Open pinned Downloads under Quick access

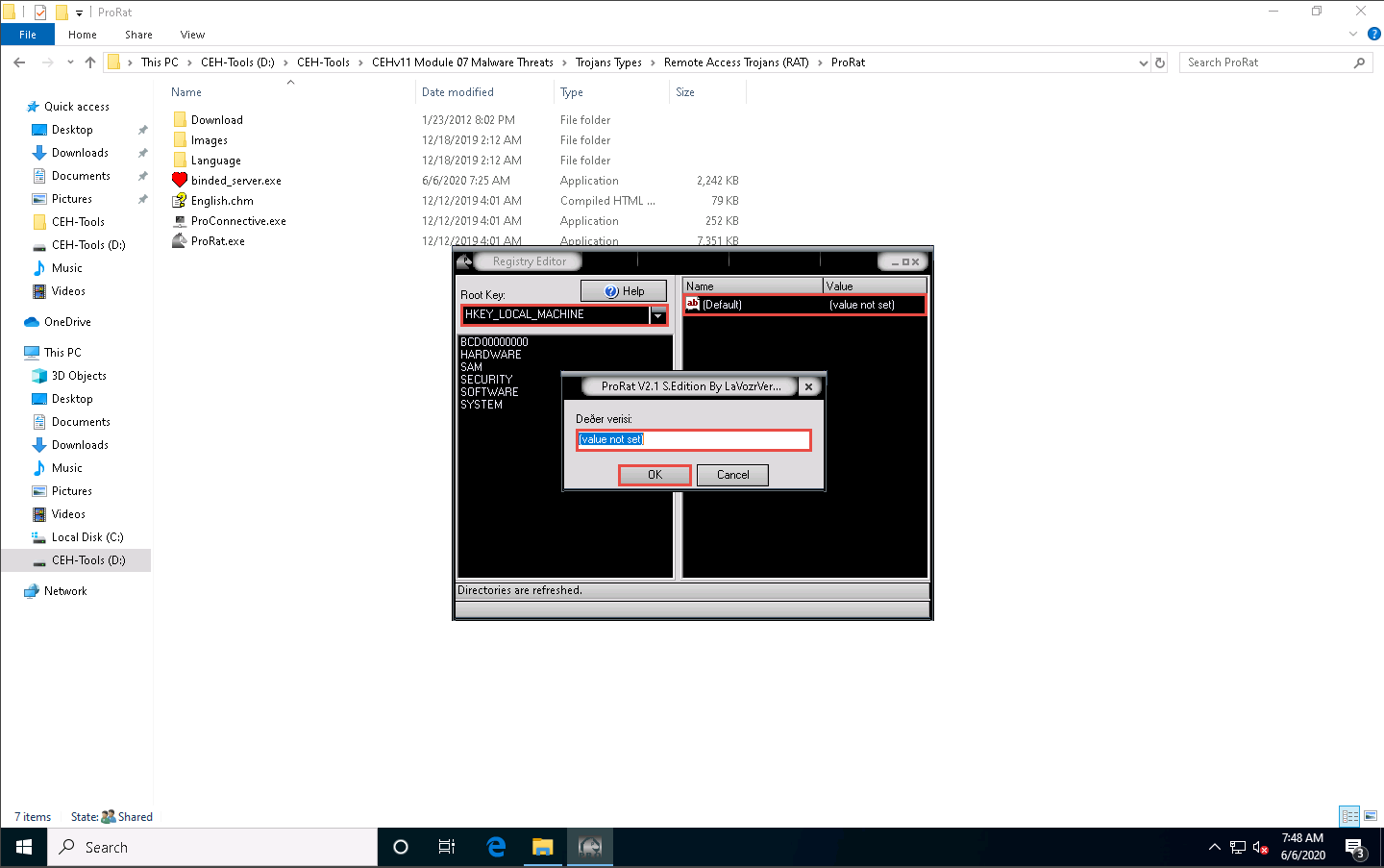point(80,153)
